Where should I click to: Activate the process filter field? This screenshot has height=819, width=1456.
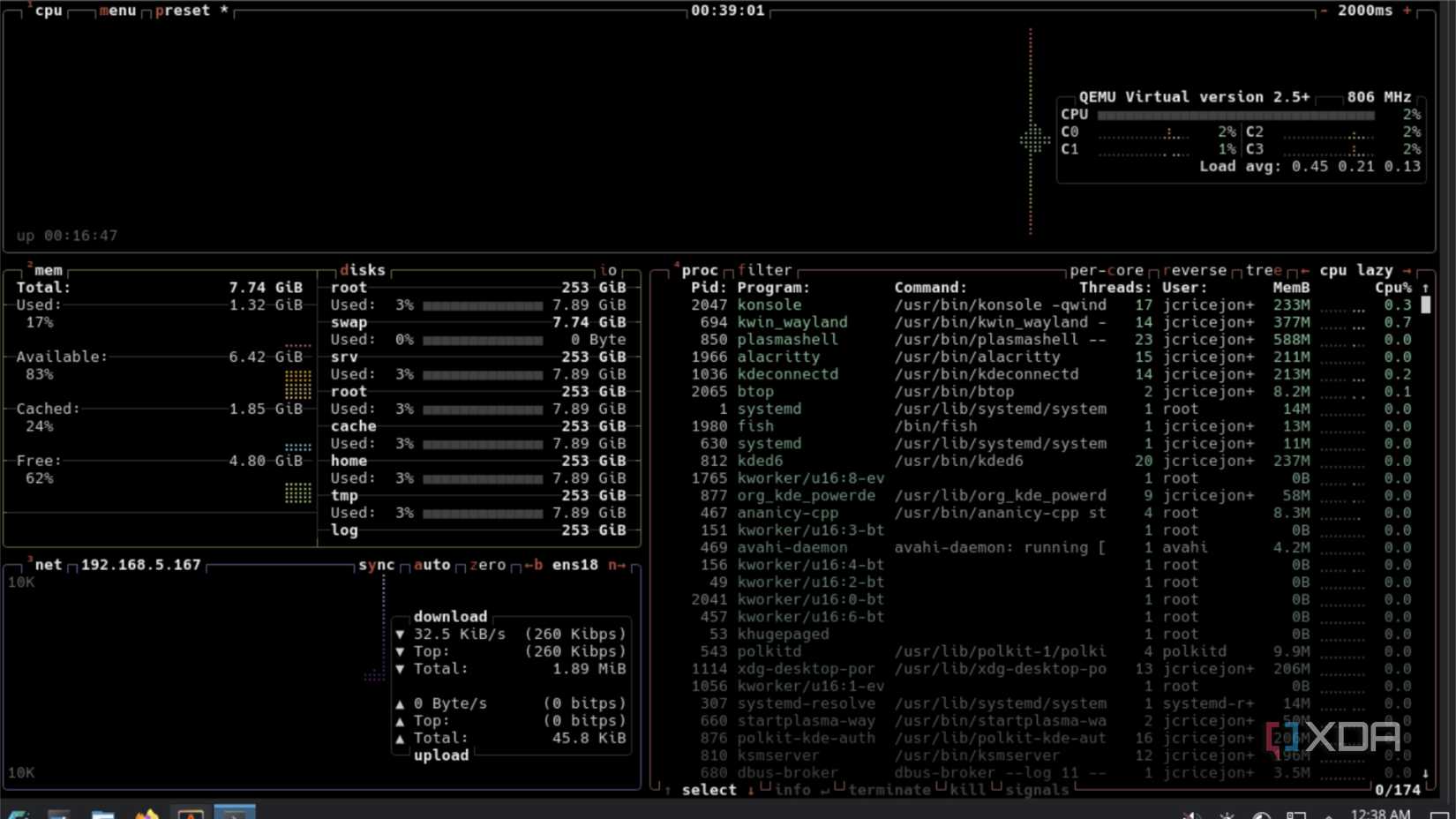pos(764,270)
